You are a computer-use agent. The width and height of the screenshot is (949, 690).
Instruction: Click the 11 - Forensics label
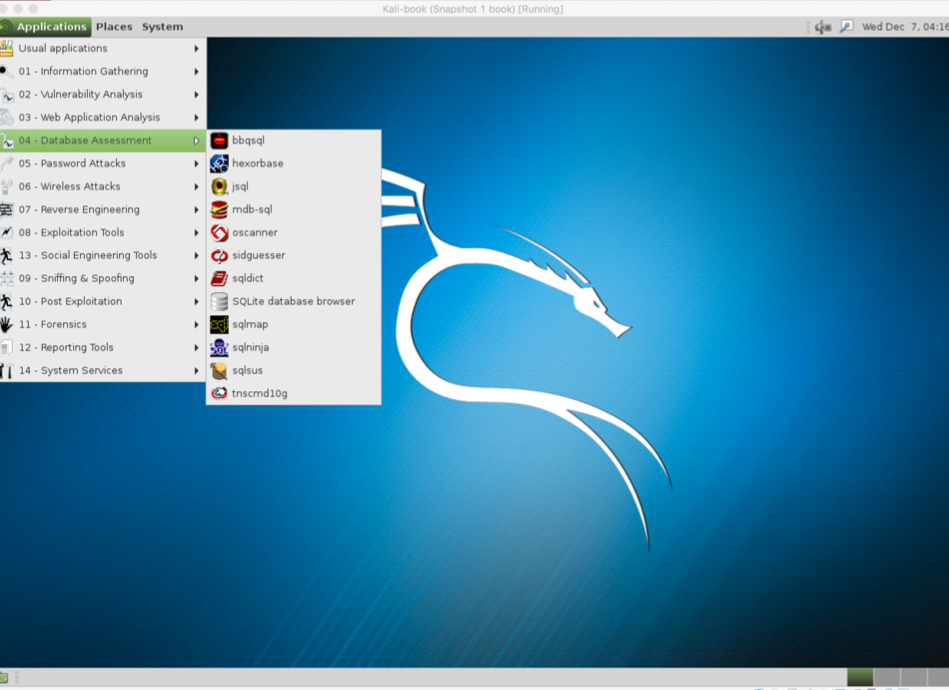53,324
